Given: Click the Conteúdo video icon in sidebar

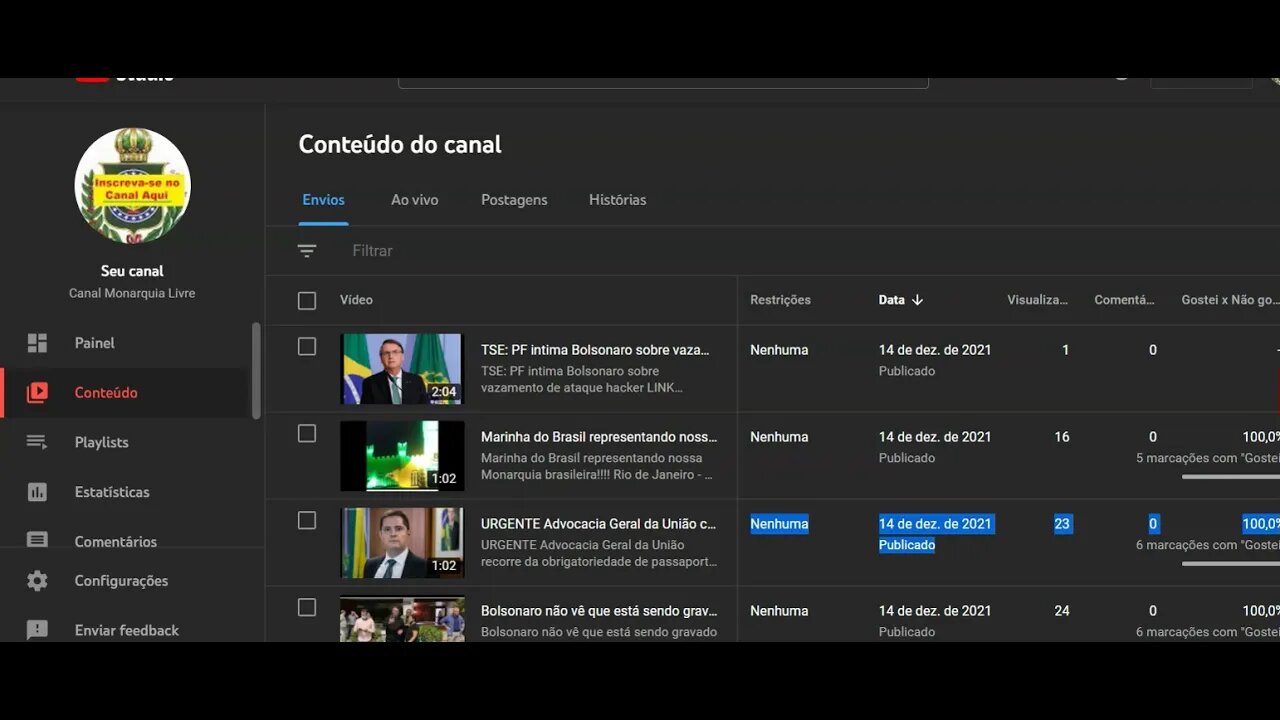Looking at the screenshot, I should 37,393.
